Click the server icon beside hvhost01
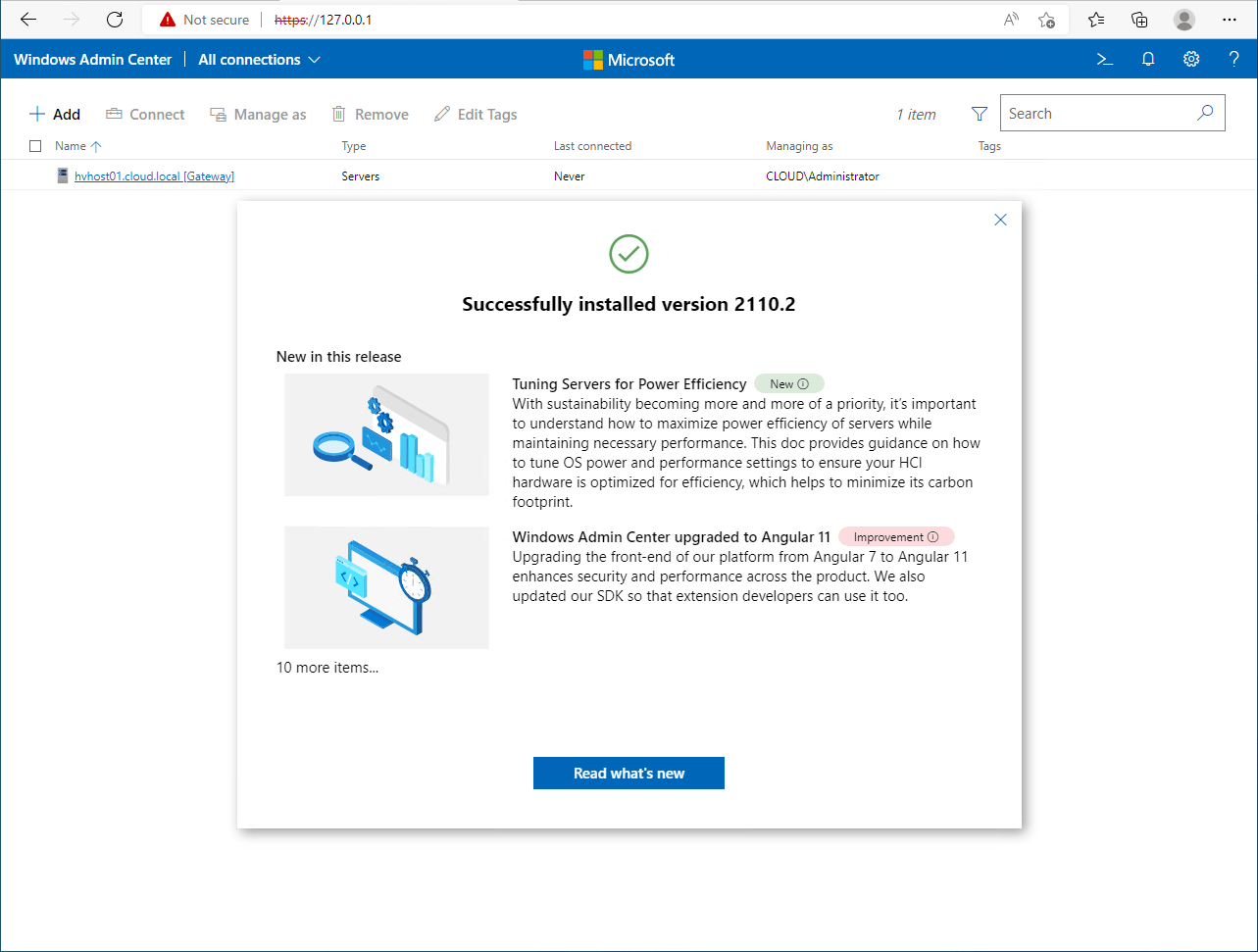1258x952 pixels. tap(63, 176)
